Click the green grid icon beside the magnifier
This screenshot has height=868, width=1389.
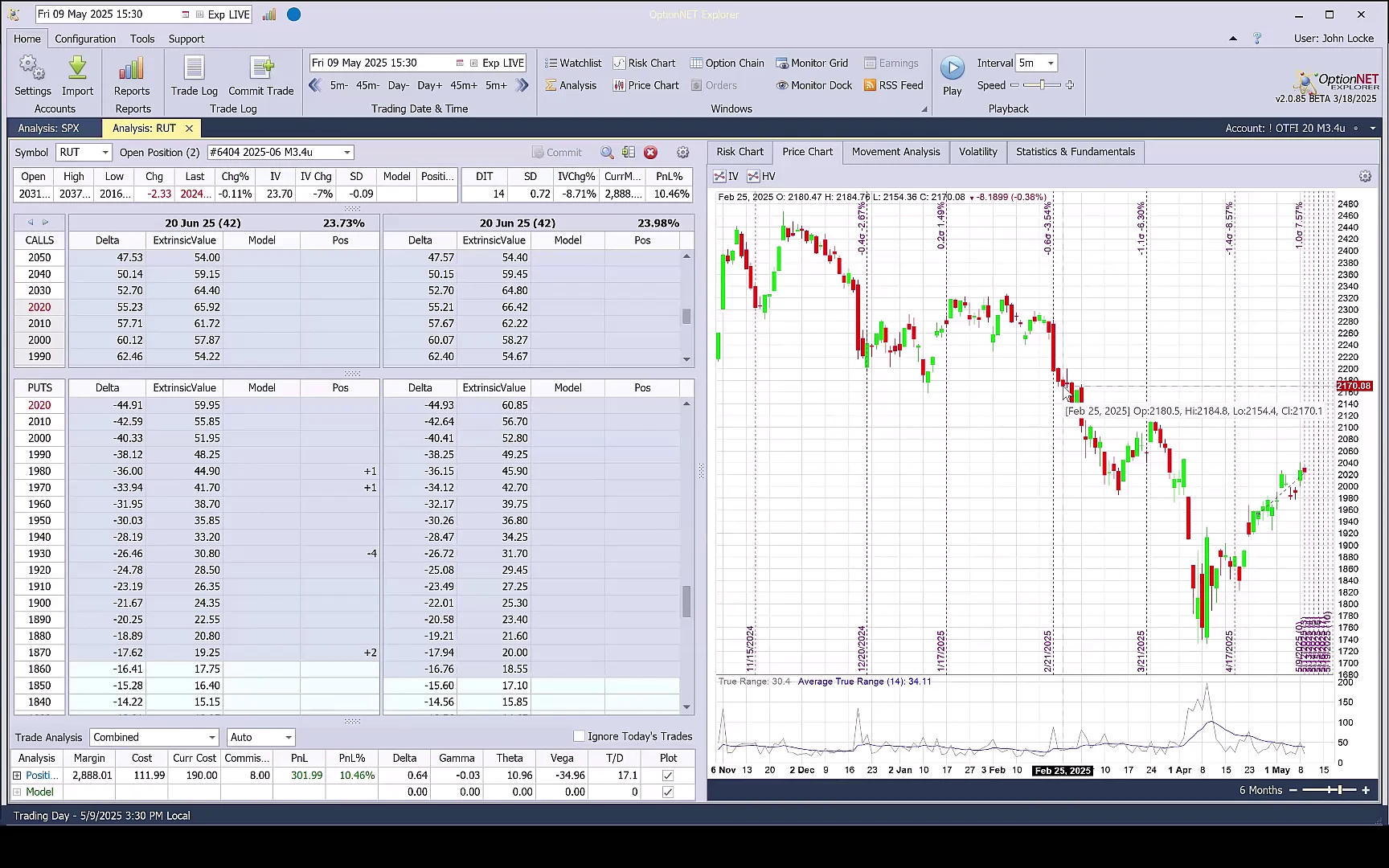coord(629,153)
